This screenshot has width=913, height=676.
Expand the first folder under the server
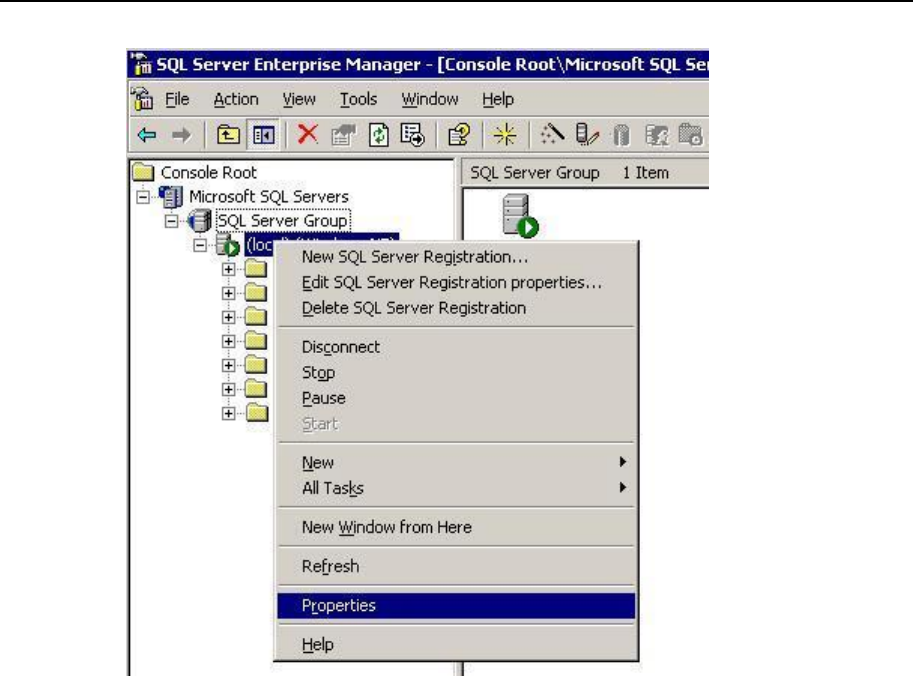click(229, 269)
